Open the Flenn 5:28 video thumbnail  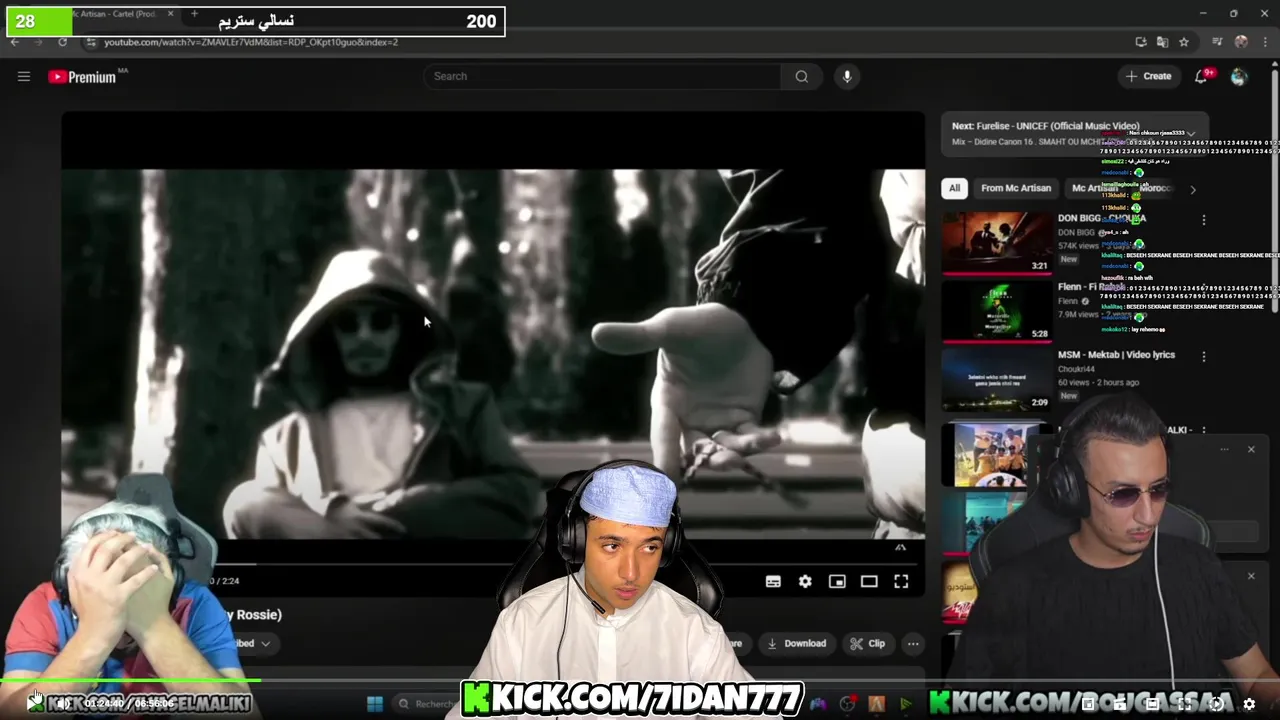[x=997, y=311]
